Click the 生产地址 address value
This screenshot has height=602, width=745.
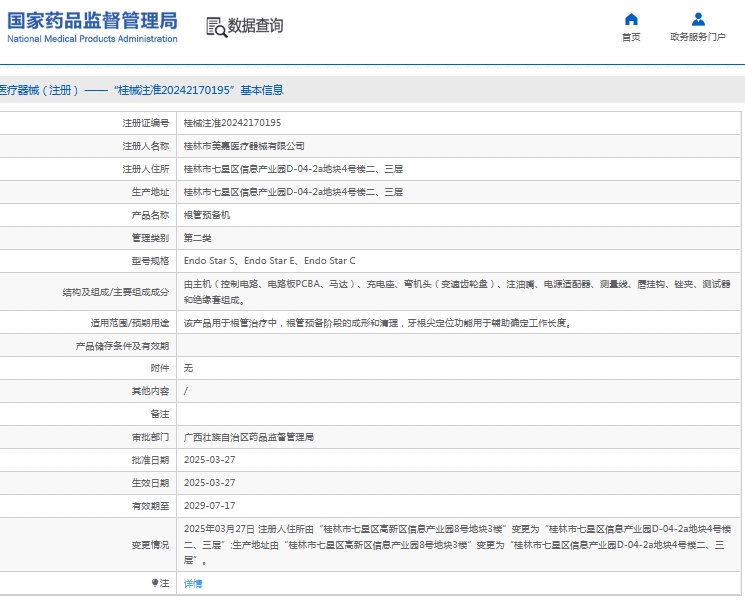tap(293, 192)
